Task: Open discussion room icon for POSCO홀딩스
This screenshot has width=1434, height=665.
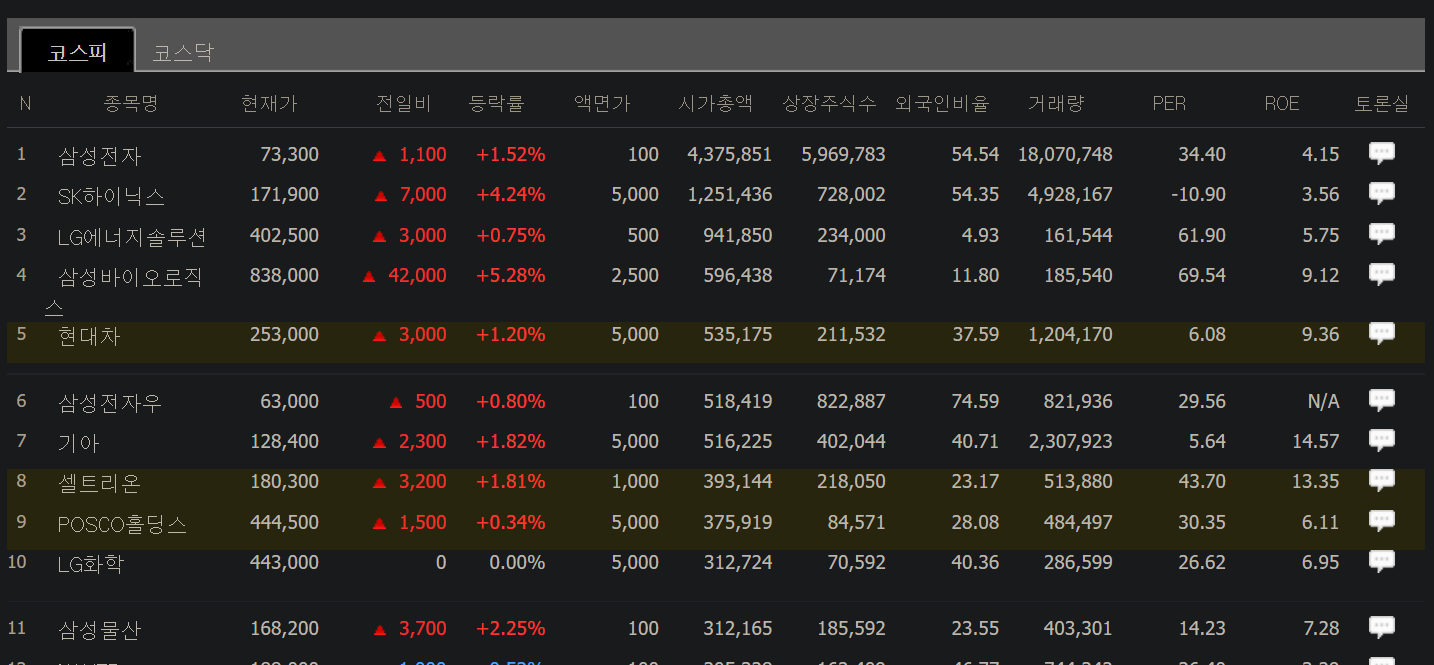Action: (x=1382, y=522)
